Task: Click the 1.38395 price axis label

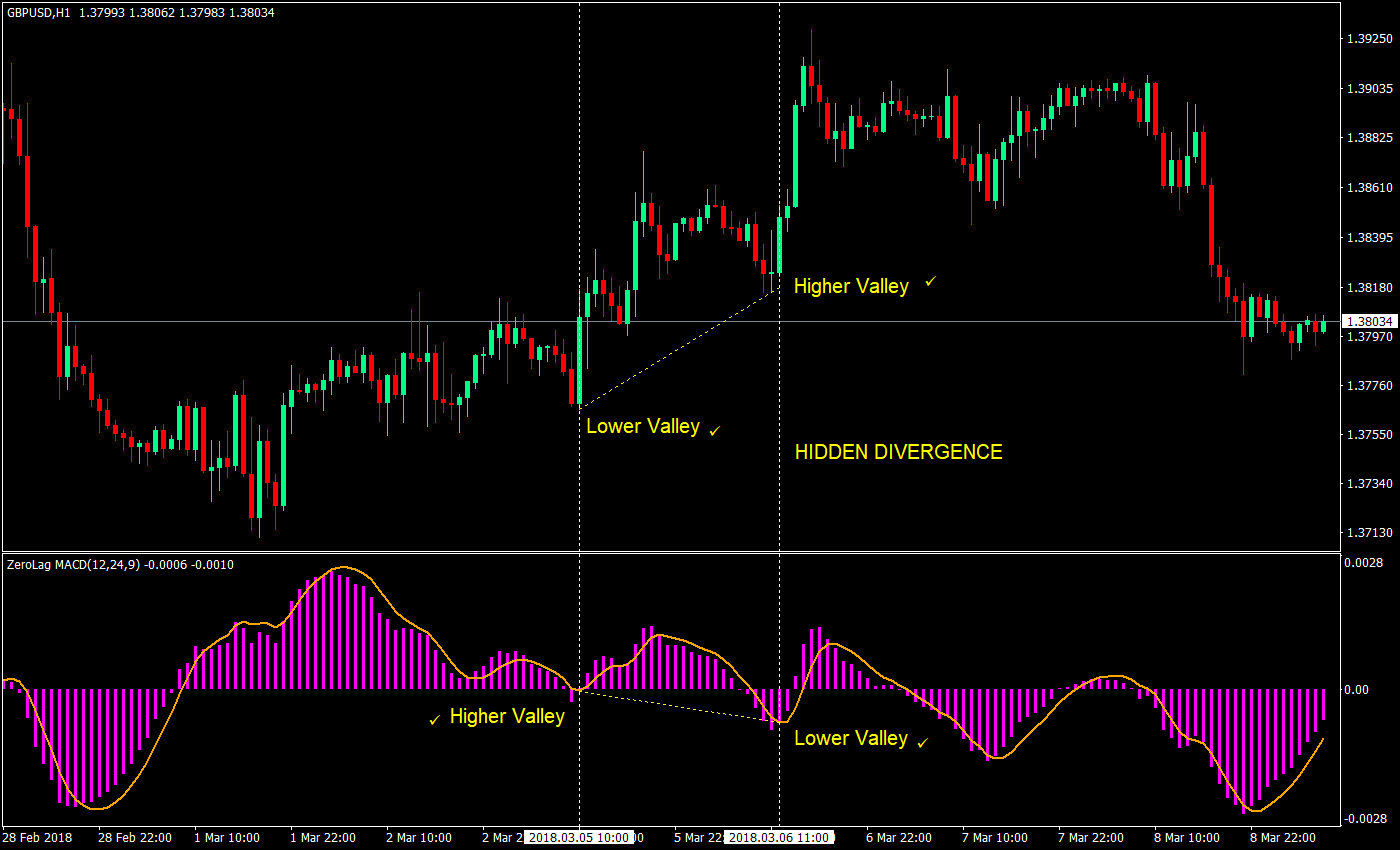Action: click(x=1369, y=238)
